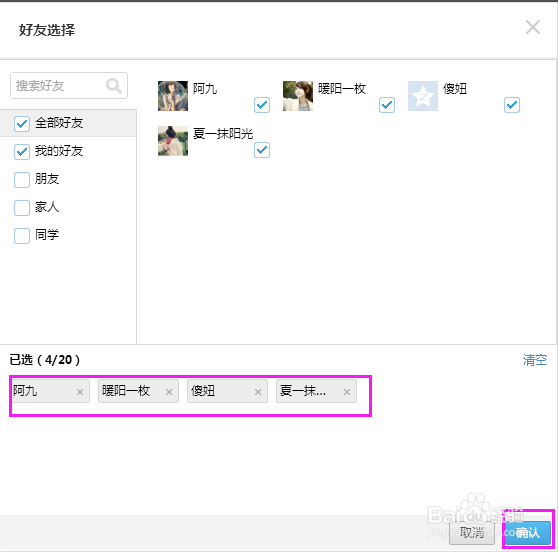
Task: Remove 傻妞 tag from selected
Action: (x=258, y=392)
